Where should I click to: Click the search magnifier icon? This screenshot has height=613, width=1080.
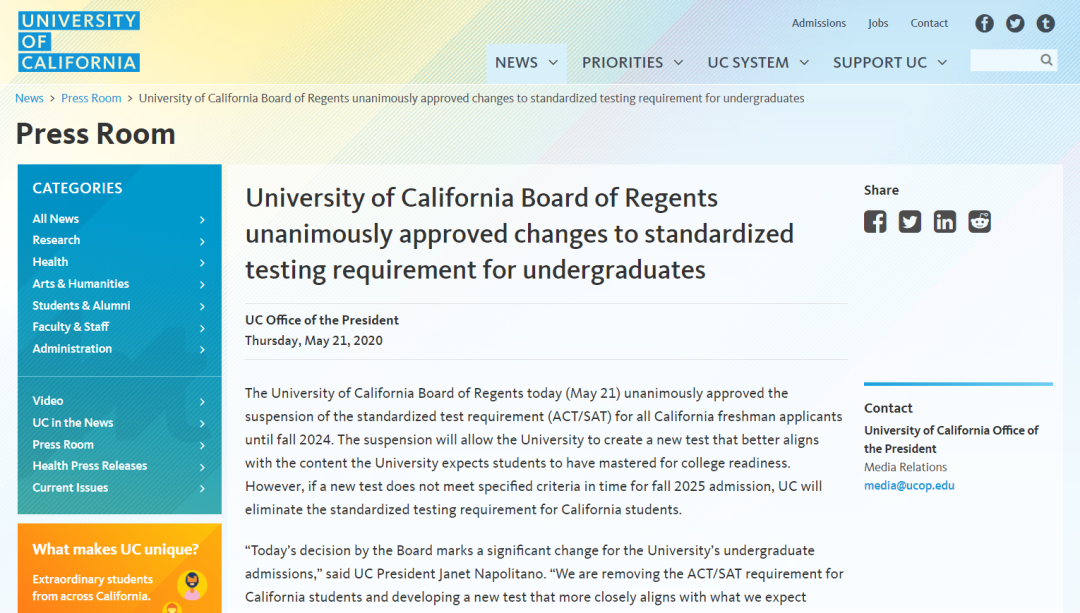(1046, 60)
